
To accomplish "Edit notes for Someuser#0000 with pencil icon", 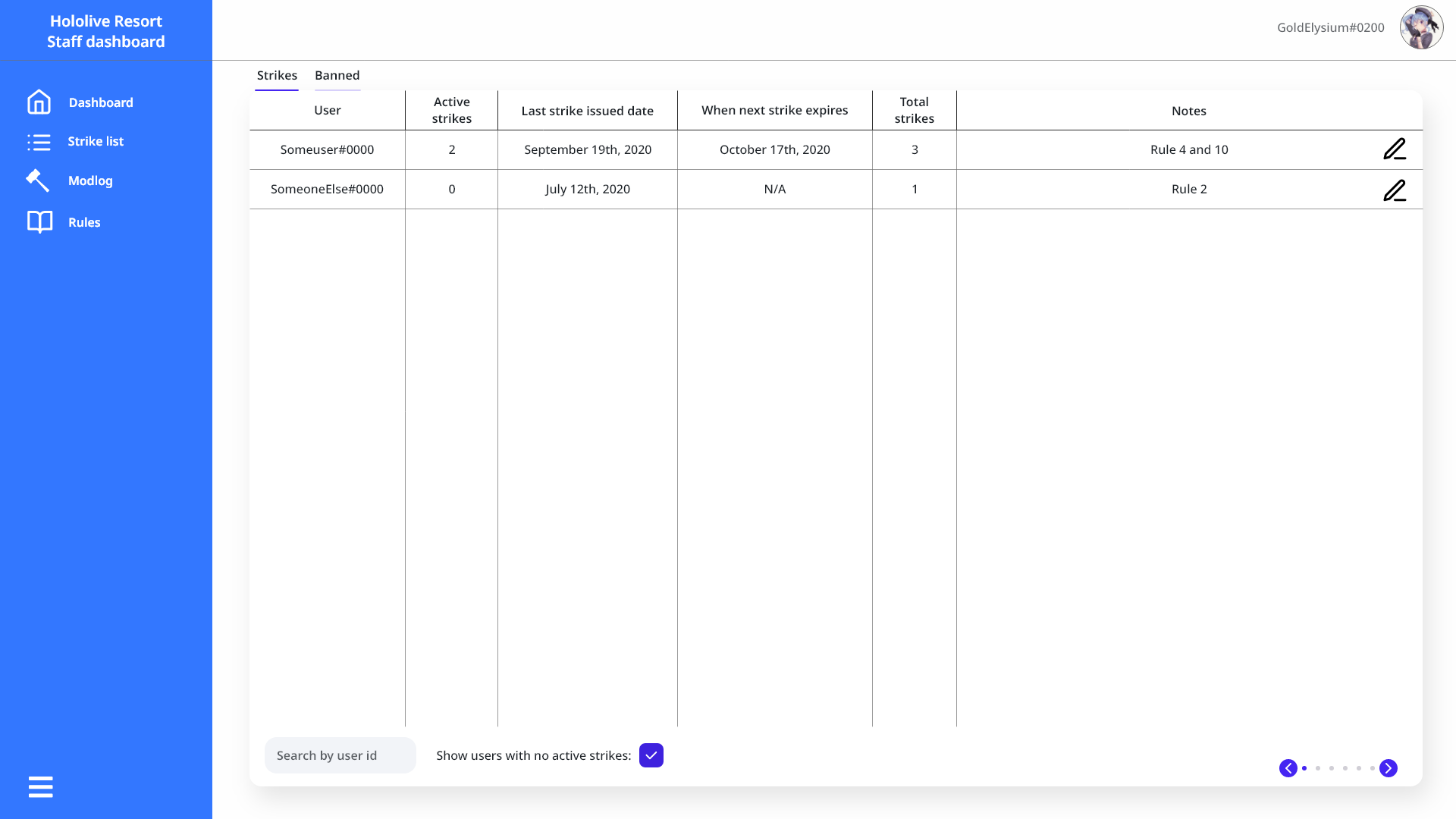I will (x=1394, y=149).
